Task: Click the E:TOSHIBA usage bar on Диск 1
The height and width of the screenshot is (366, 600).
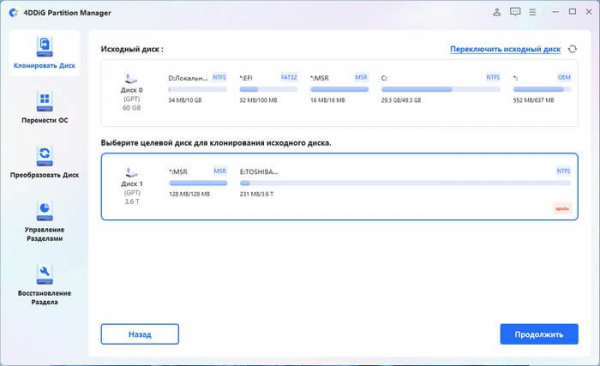Action: coord(405,183)
